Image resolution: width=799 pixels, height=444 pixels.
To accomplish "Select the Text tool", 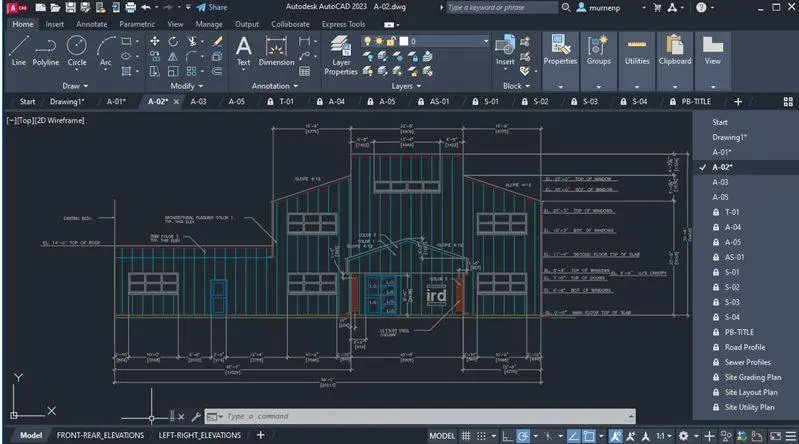I will tap(244, 51).
